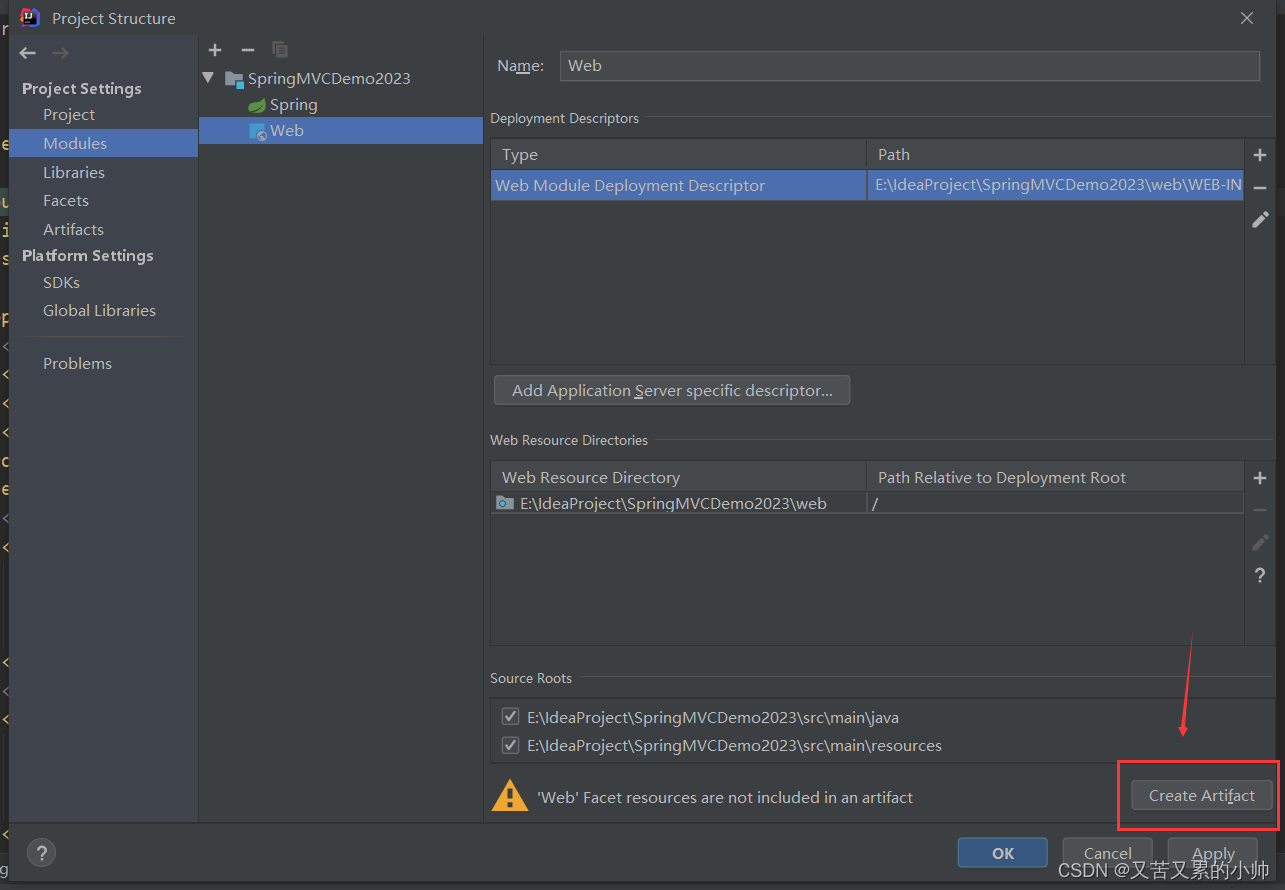Add a new module with plus icon
The height and width of the screenshot is (890, 1285).
(215, 50)
